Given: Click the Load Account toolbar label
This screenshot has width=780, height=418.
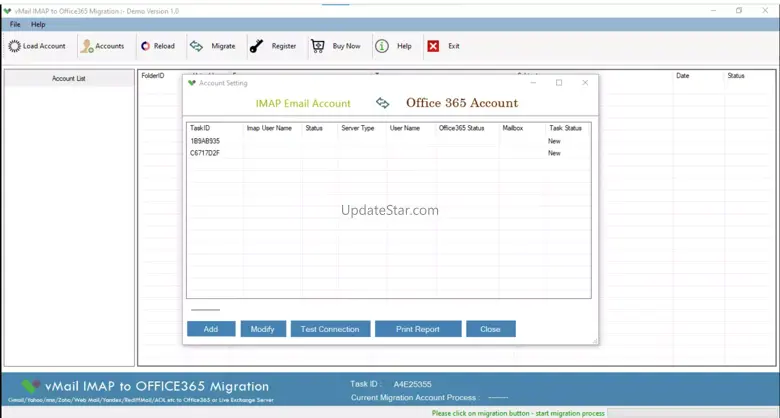Looking at the screenshot, I should pyautogui.click(x=44, y=46).
